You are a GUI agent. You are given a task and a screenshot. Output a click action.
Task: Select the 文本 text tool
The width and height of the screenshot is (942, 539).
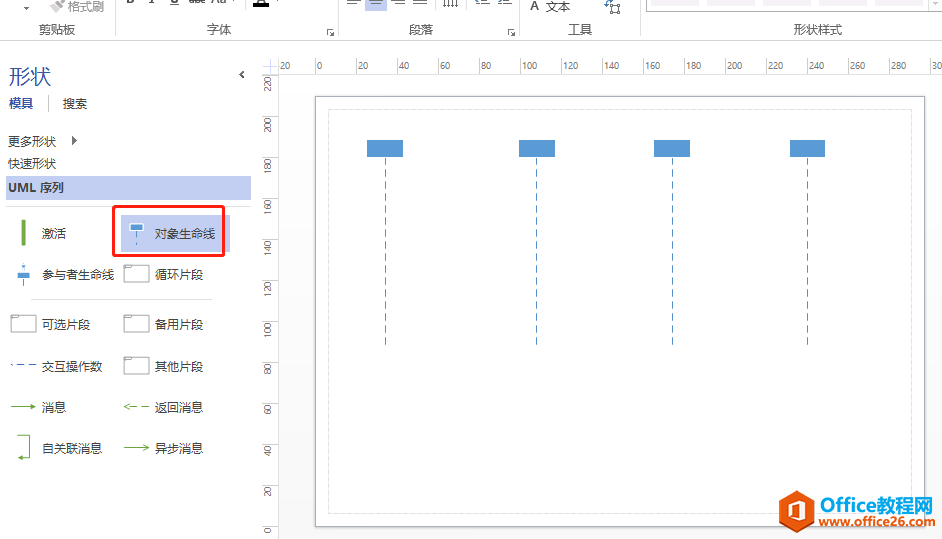[550, 7]
